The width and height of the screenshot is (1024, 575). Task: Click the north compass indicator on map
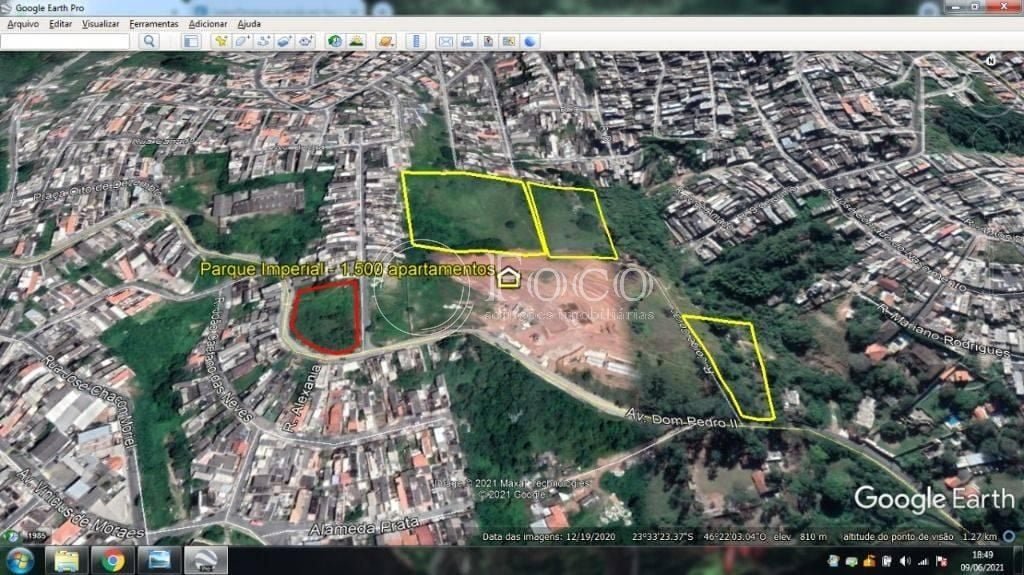[991, 60]
